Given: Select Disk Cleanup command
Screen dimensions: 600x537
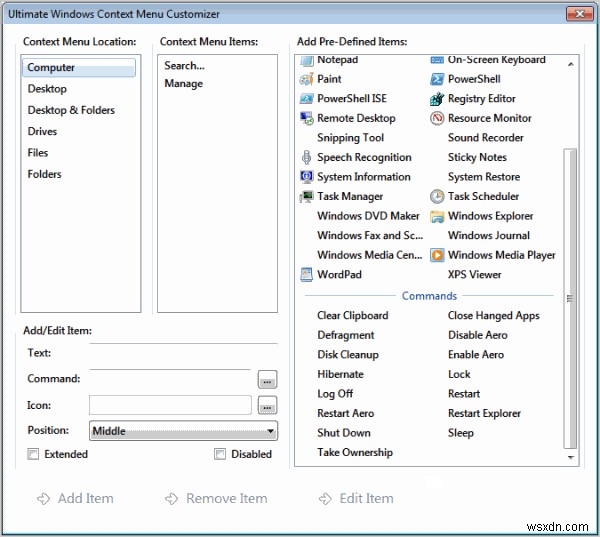Looking at the screenshot, I should [x=348, y=355].
